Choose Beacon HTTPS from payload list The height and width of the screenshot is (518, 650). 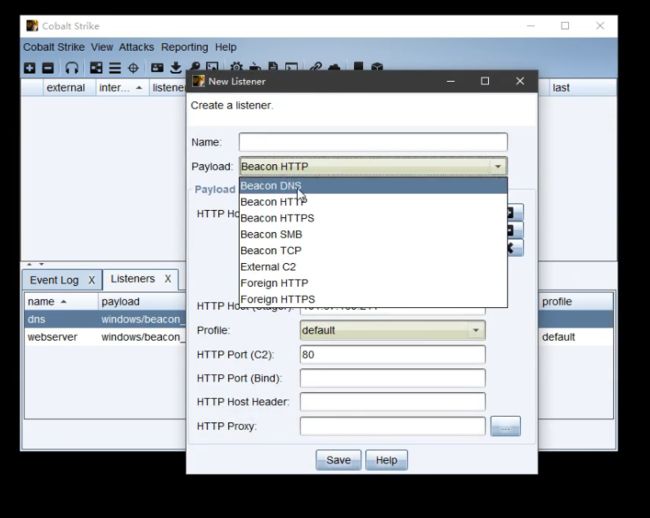tap(373, 218)
